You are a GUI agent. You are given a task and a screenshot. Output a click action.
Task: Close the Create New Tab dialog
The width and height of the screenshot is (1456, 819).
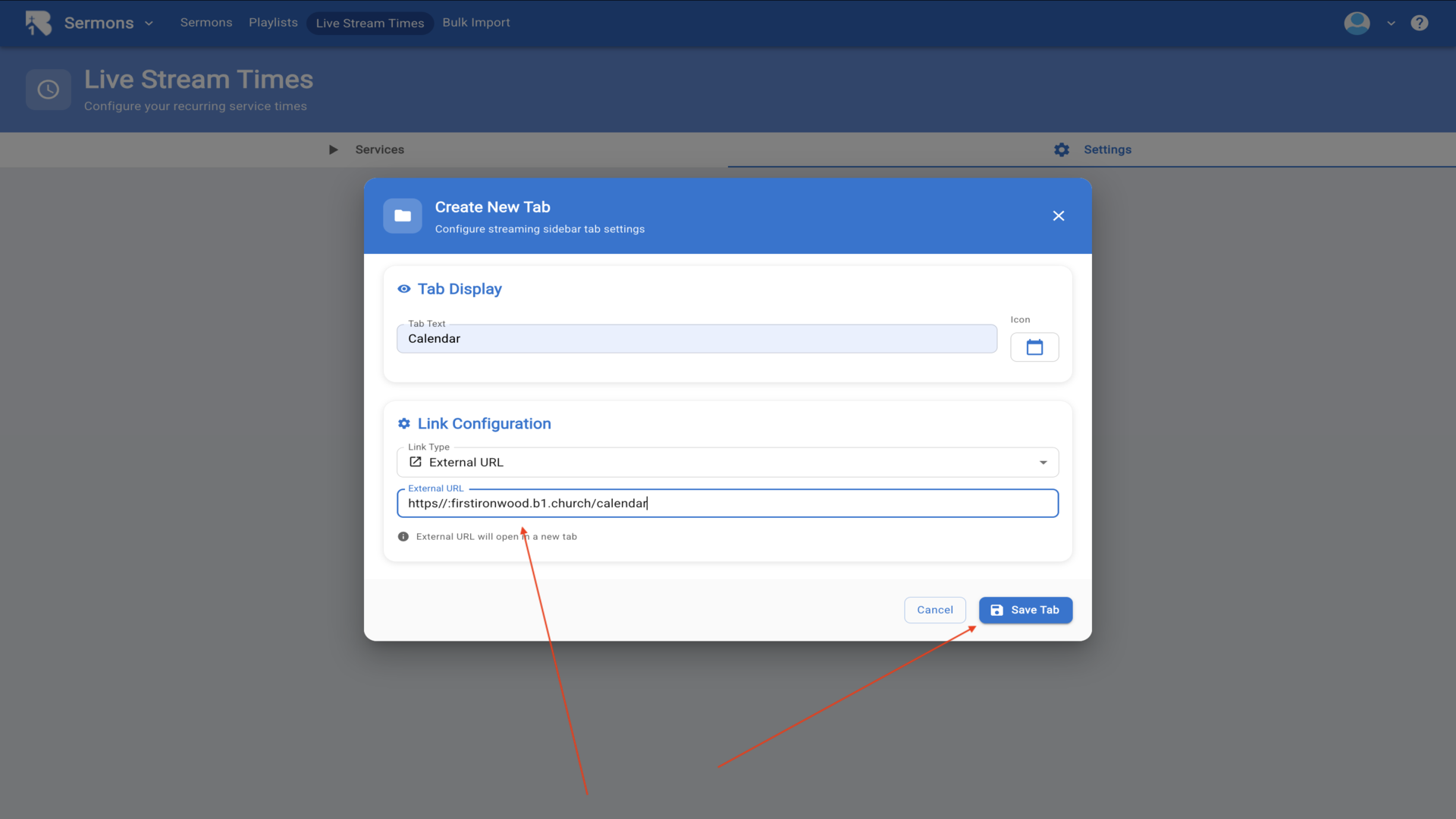[x=1058, y=216]
